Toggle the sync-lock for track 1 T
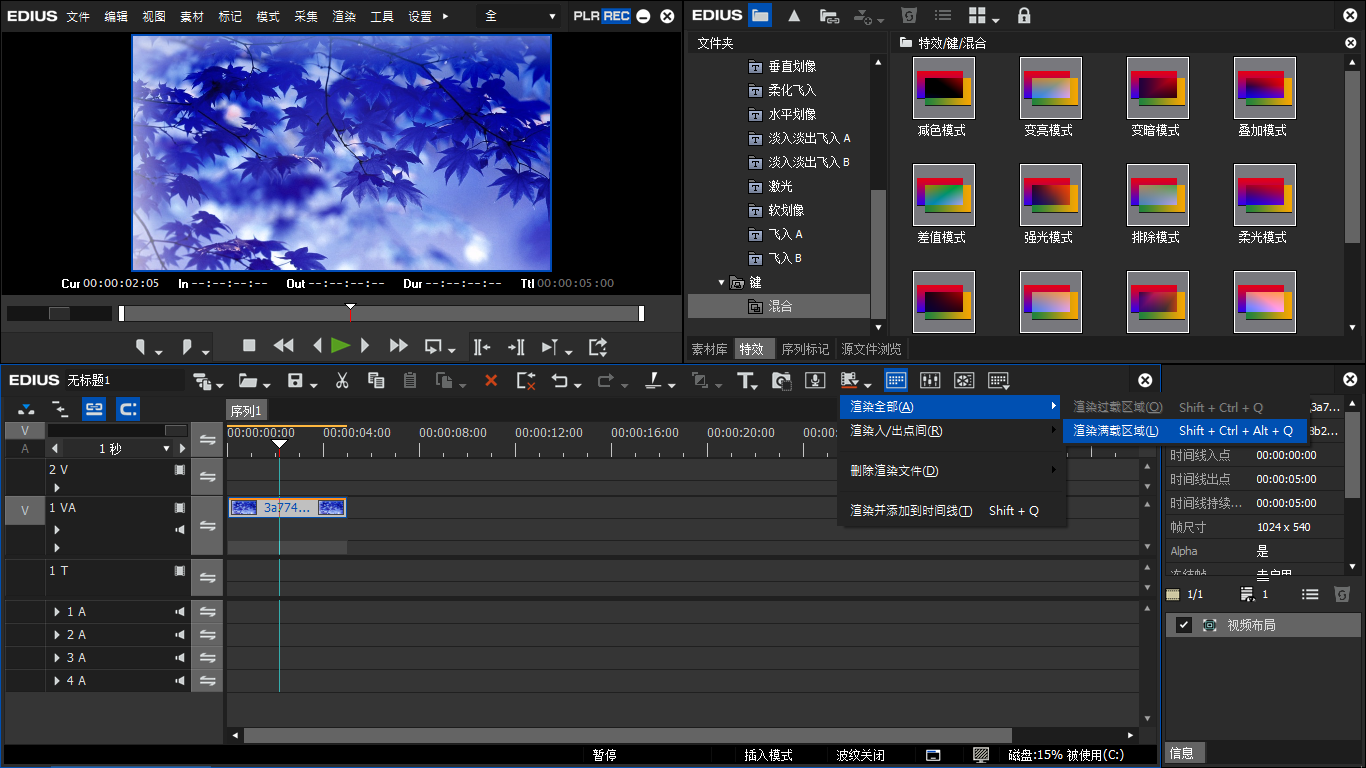Viewport: 1366px width, 768px height. [207, 578]
